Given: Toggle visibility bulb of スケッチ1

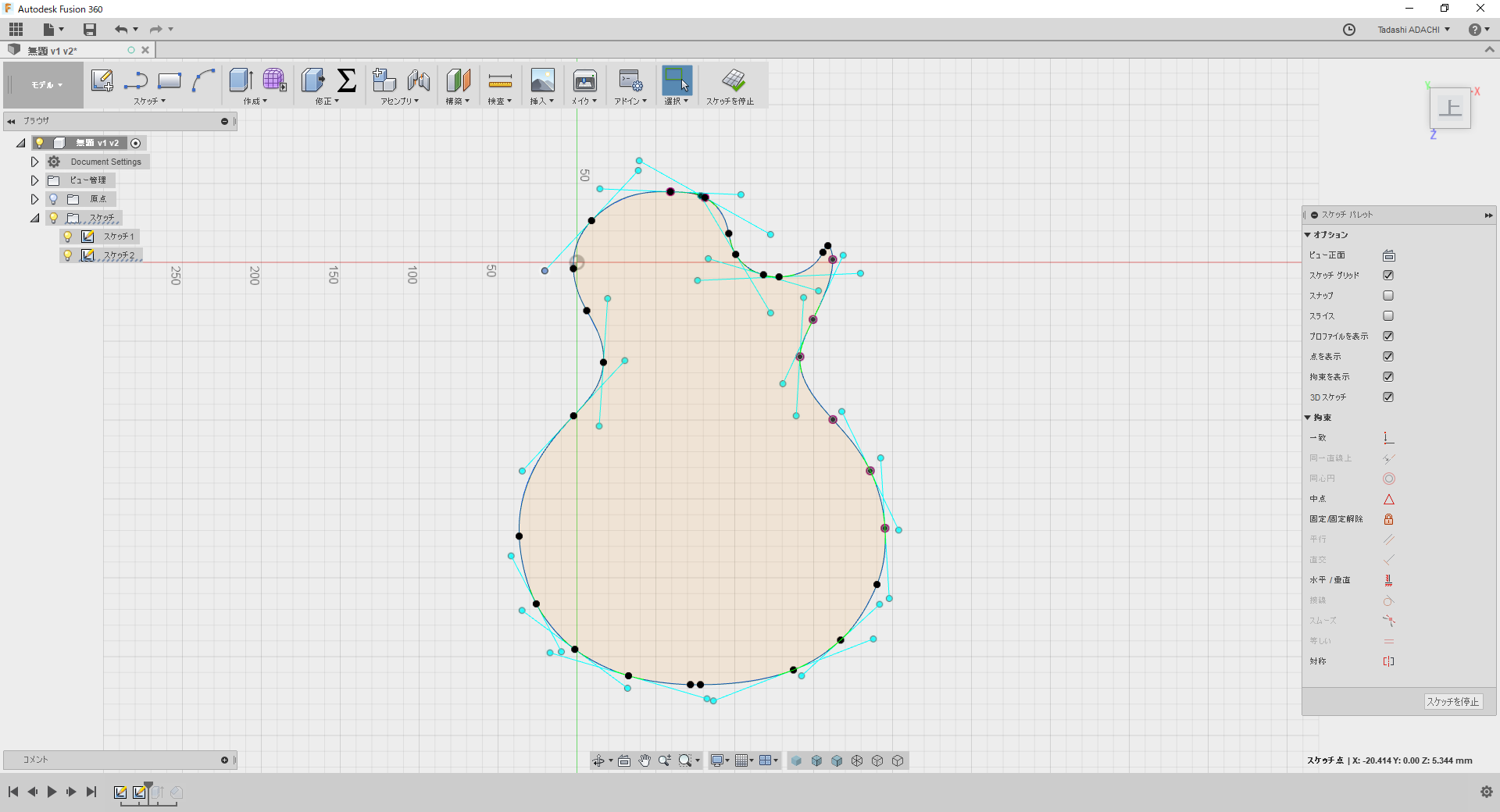Looking at the screenshot, I should point(68,237).
